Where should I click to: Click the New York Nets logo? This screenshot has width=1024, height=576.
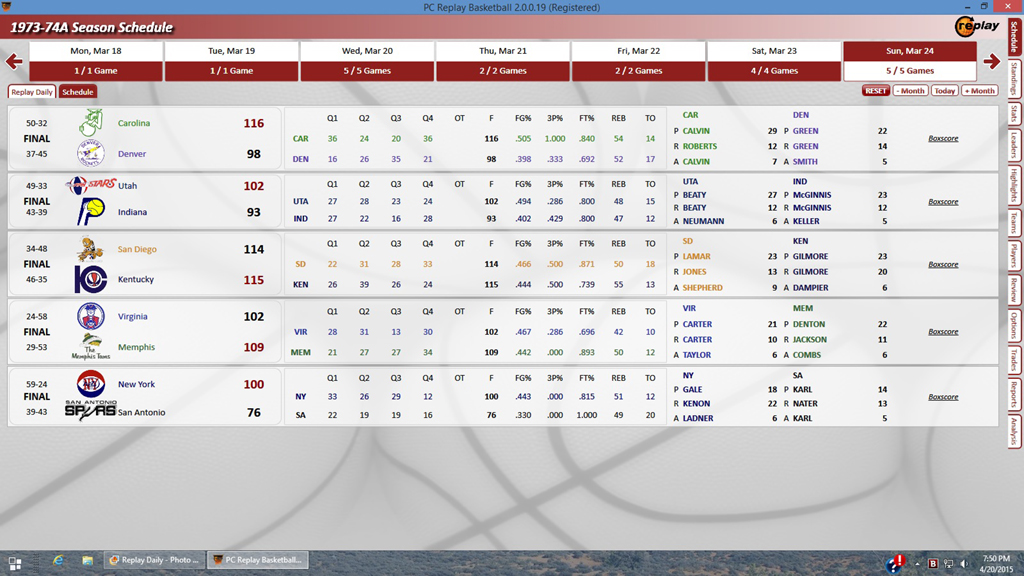tap(90, 384)
